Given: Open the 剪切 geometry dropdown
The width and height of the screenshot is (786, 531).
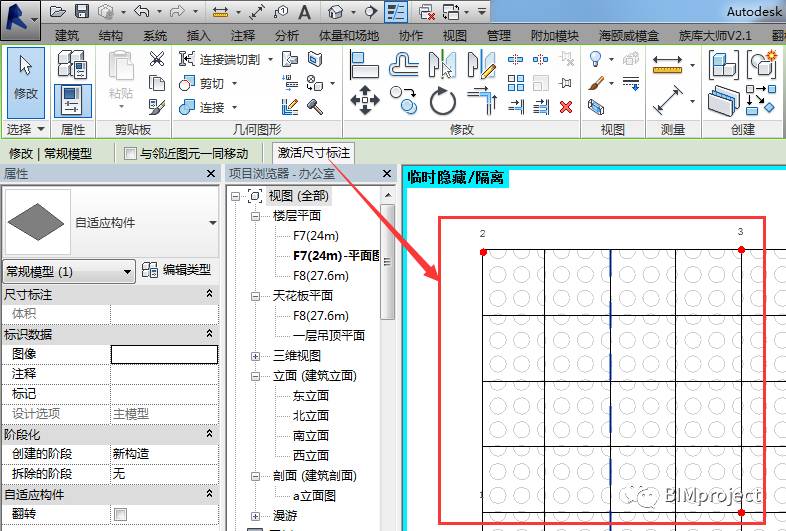Looking at the screenshot, I should point(234,83).
